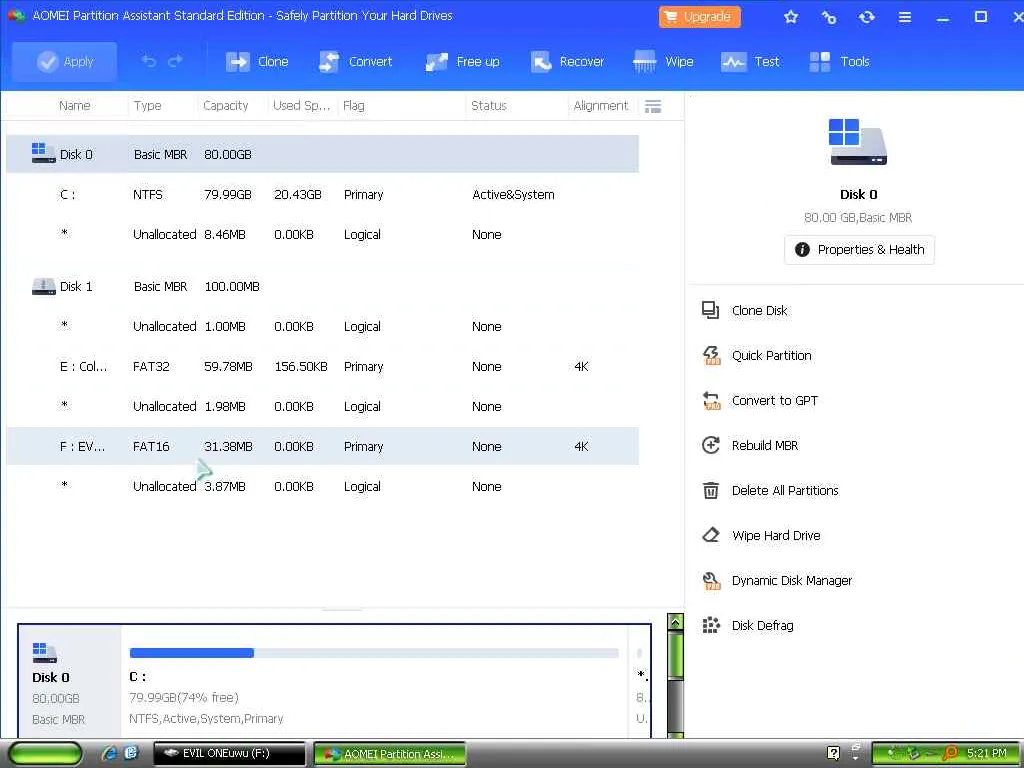Click the Clone Disk icon

point(711,310)
